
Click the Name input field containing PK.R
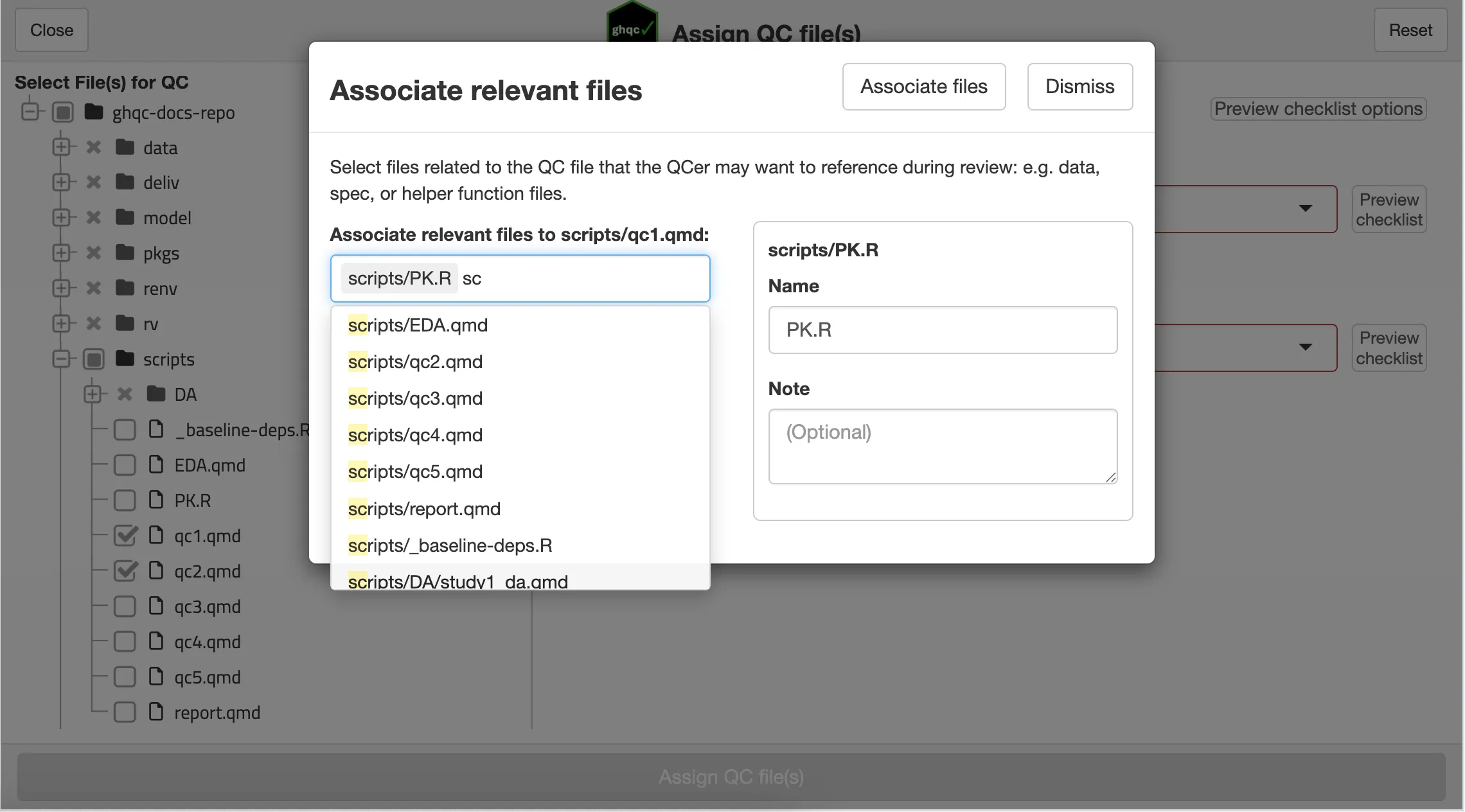pos(942,330)
